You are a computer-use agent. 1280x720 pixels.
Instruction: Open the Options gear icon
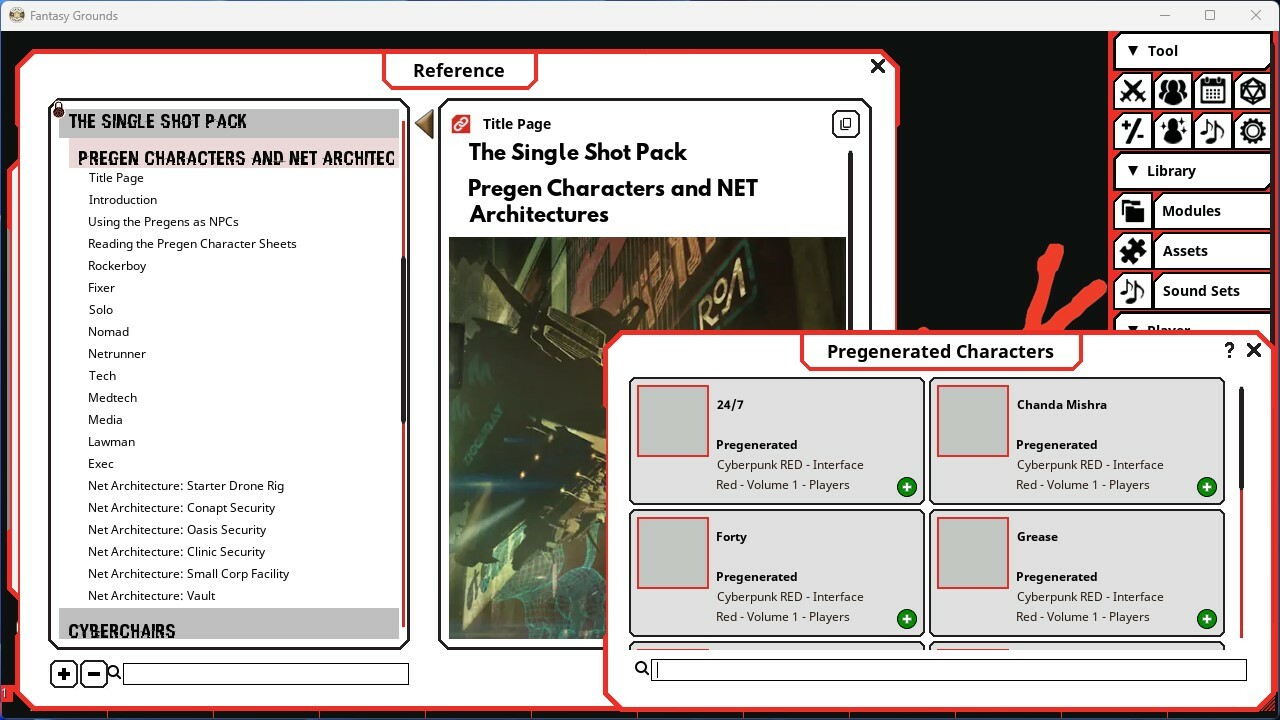point(1252,131)
